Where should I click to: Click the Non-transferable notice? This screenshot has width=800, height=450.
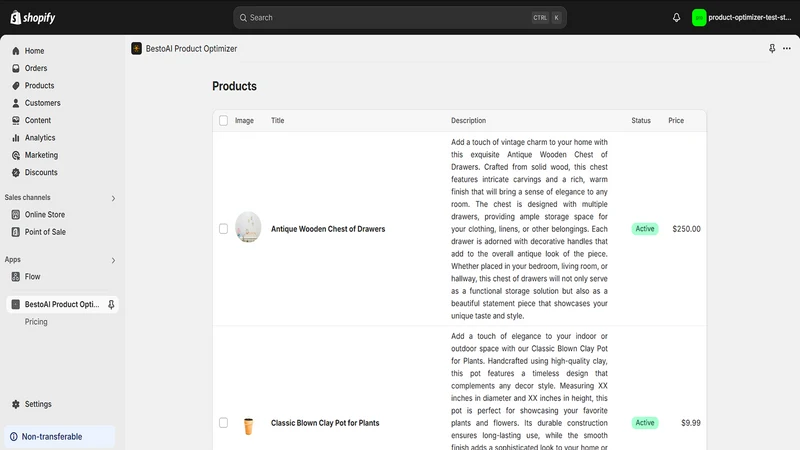(60, 437)
